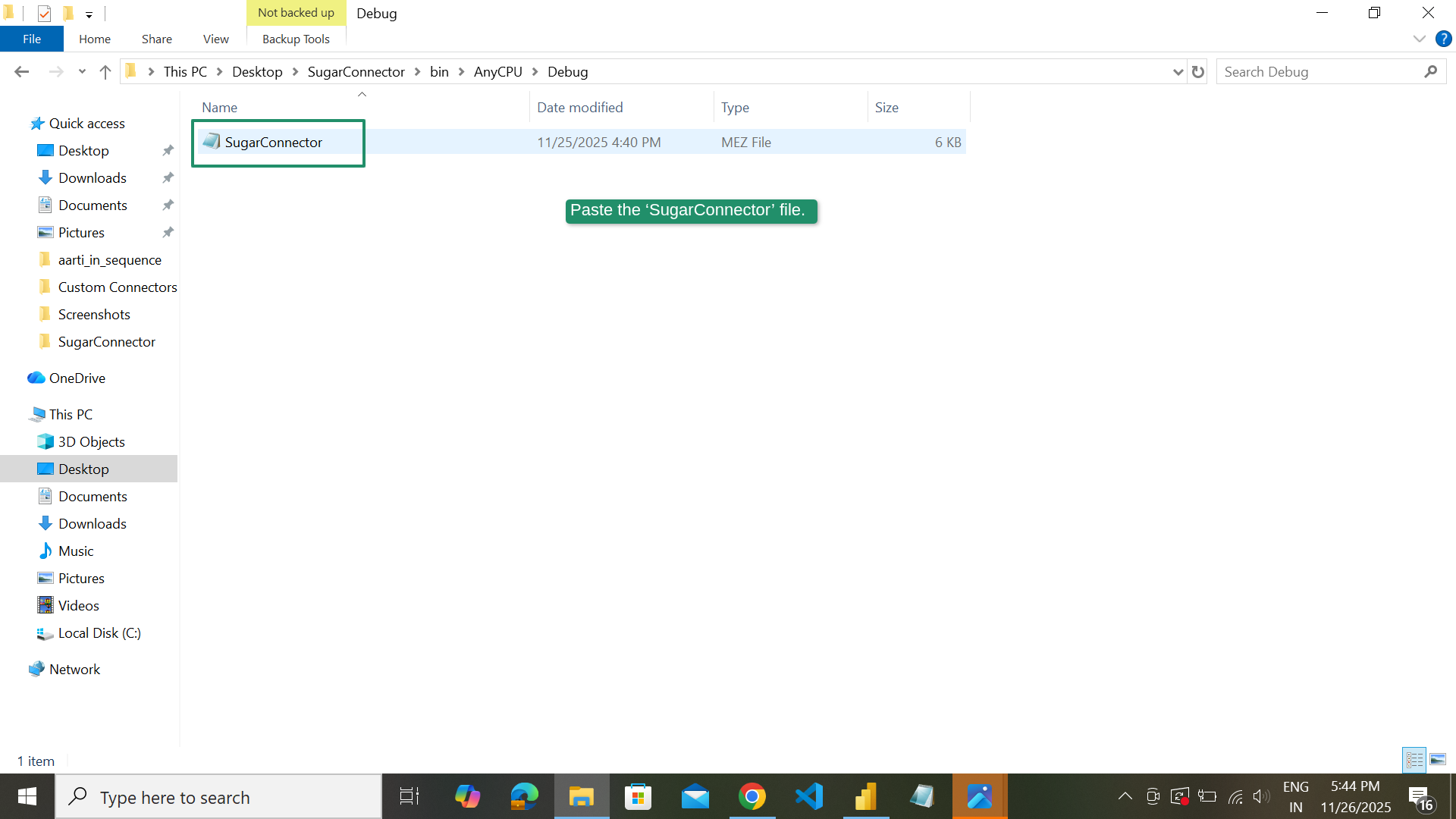
Task: Click the Refresh button in address bar
Action: tap(1198, 71)
